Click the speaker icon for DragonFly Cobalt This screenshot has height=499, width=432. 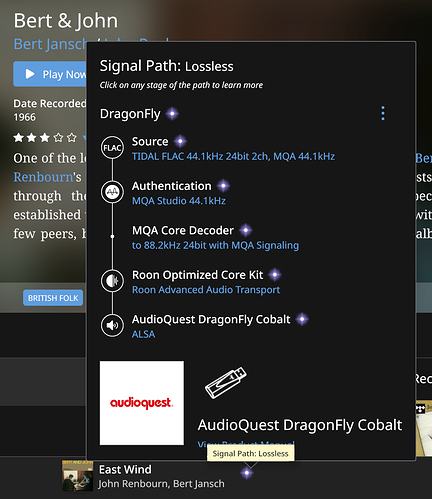coord(112,325)
